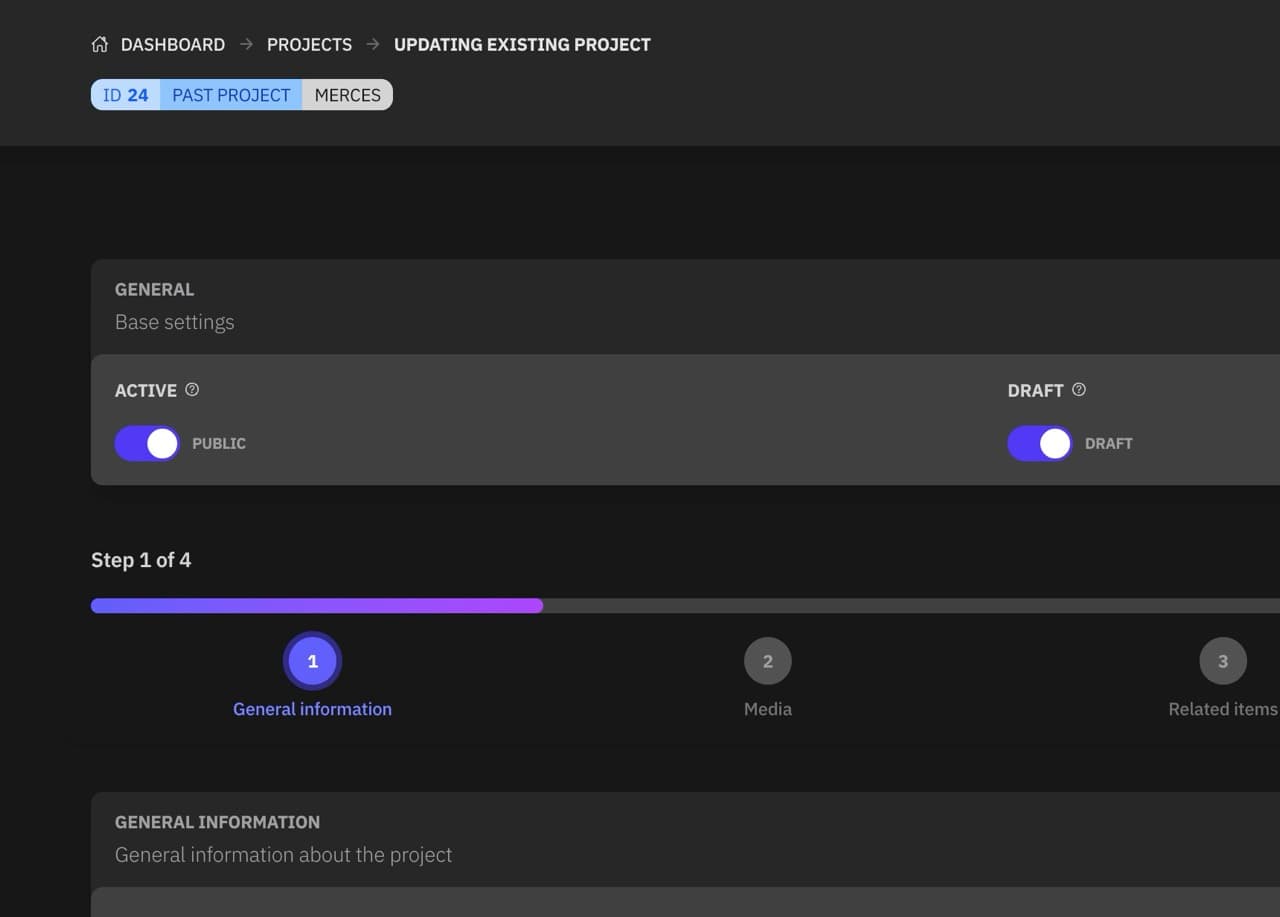Image resolution: width=1280 pixels, height=917 pixels.
Task: Go to the step 3 circle
Action: coord(1222,661)
